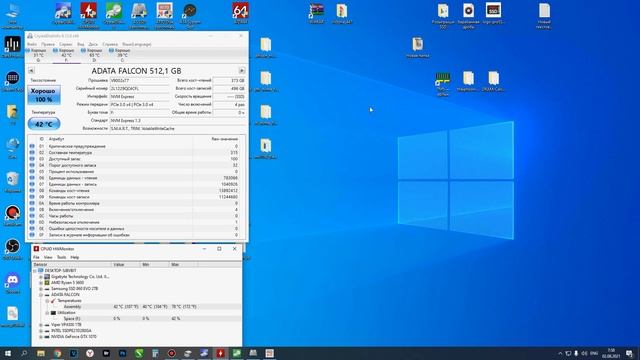Expand the NVIDIA GeForce GTX 1070 node
The image size is (640, 360).
(41, 337)
